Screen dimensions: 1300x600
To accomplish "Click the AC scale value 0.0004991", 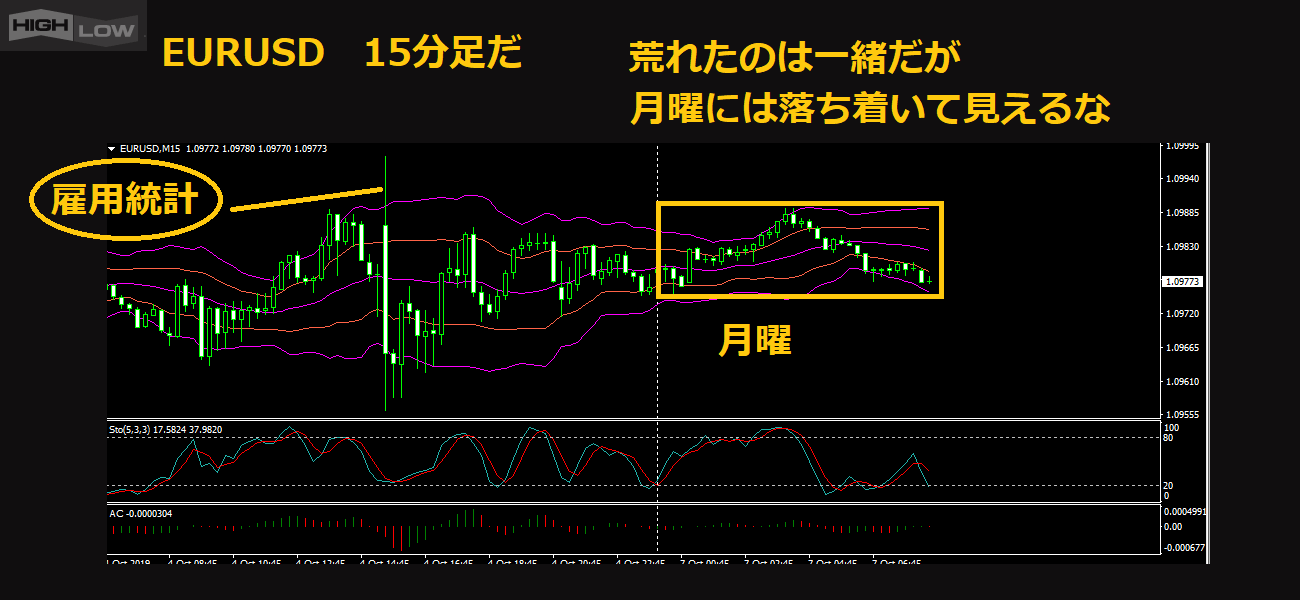I will tap(1185, 510).
